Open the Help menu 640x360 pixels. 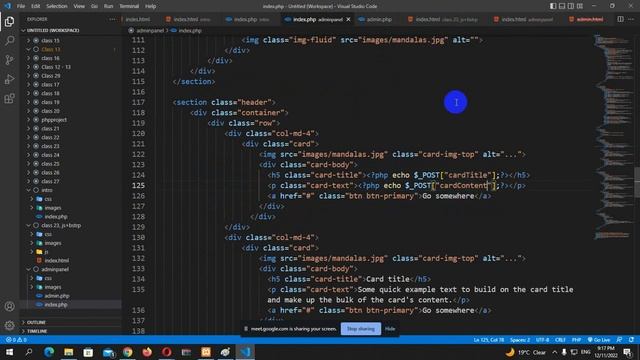(x=150, y=6)
